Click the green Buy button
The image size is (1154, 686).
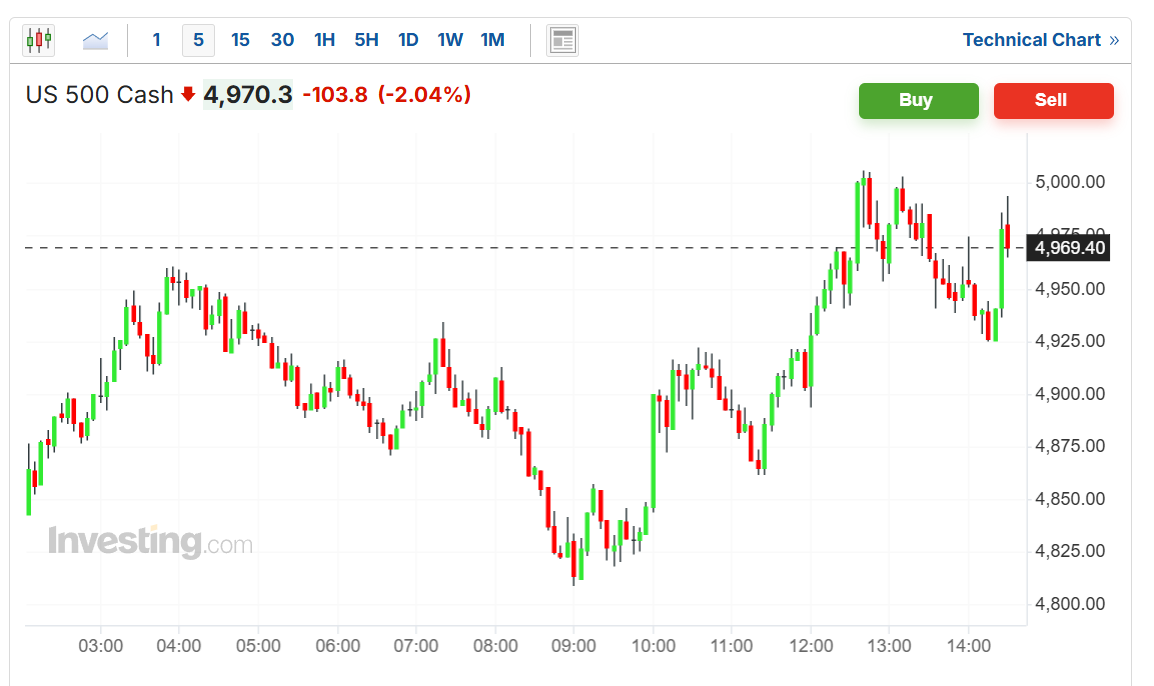click(x=918, y=100)
